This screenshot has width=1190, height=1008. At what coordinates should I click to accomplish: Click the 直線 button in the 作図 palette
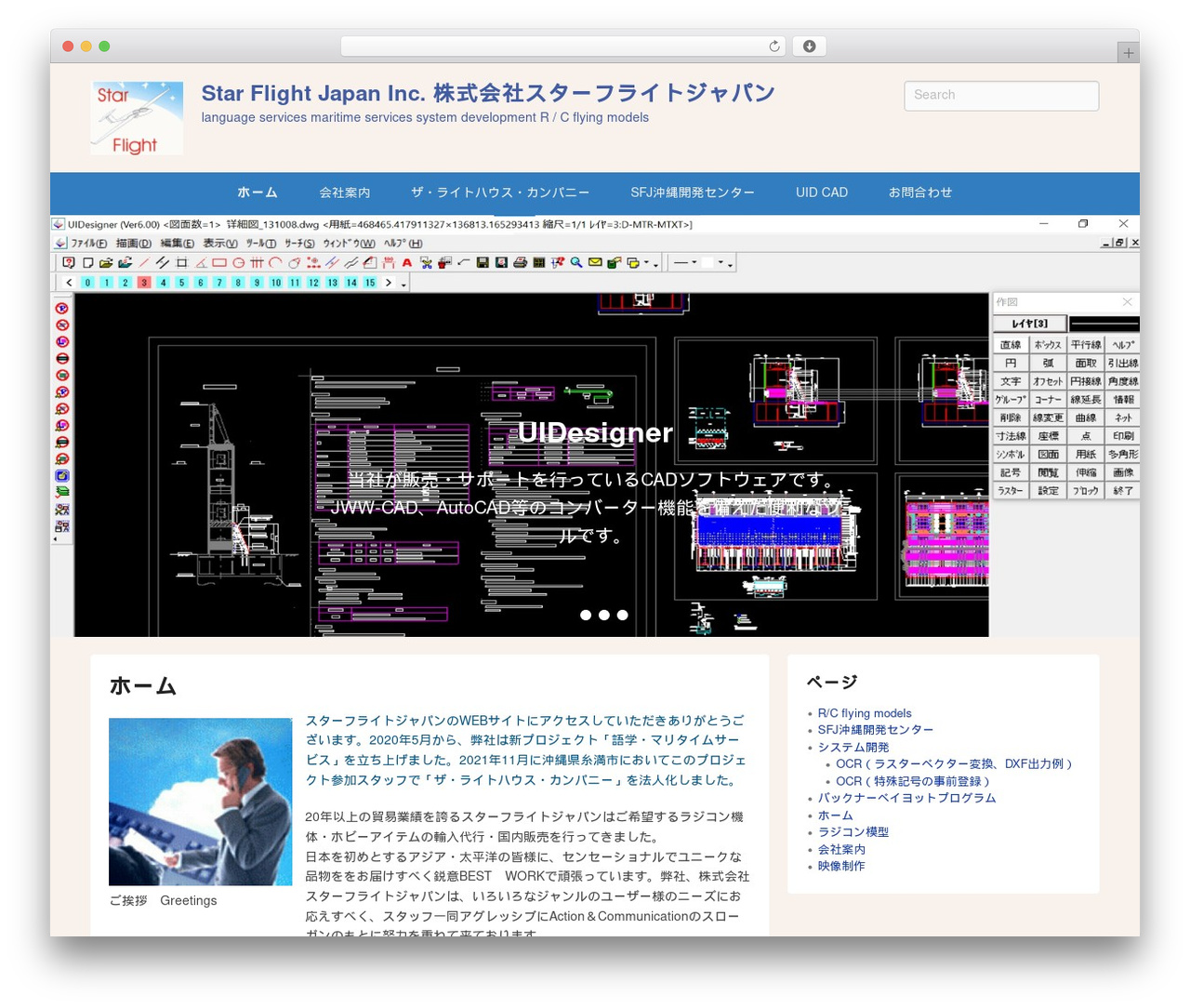pyautogui.click(x=1011, y=345)
